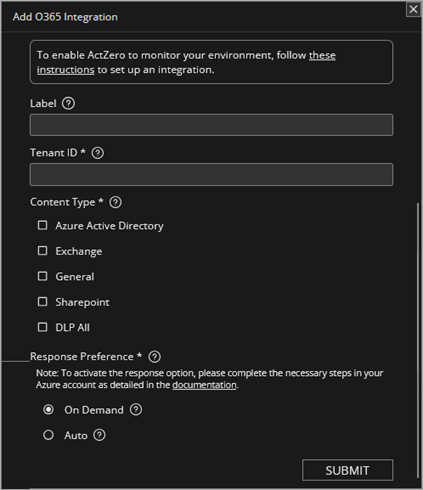423x490 pixels.
Task: Click the SUBMIT button
Action: (347, 470)
